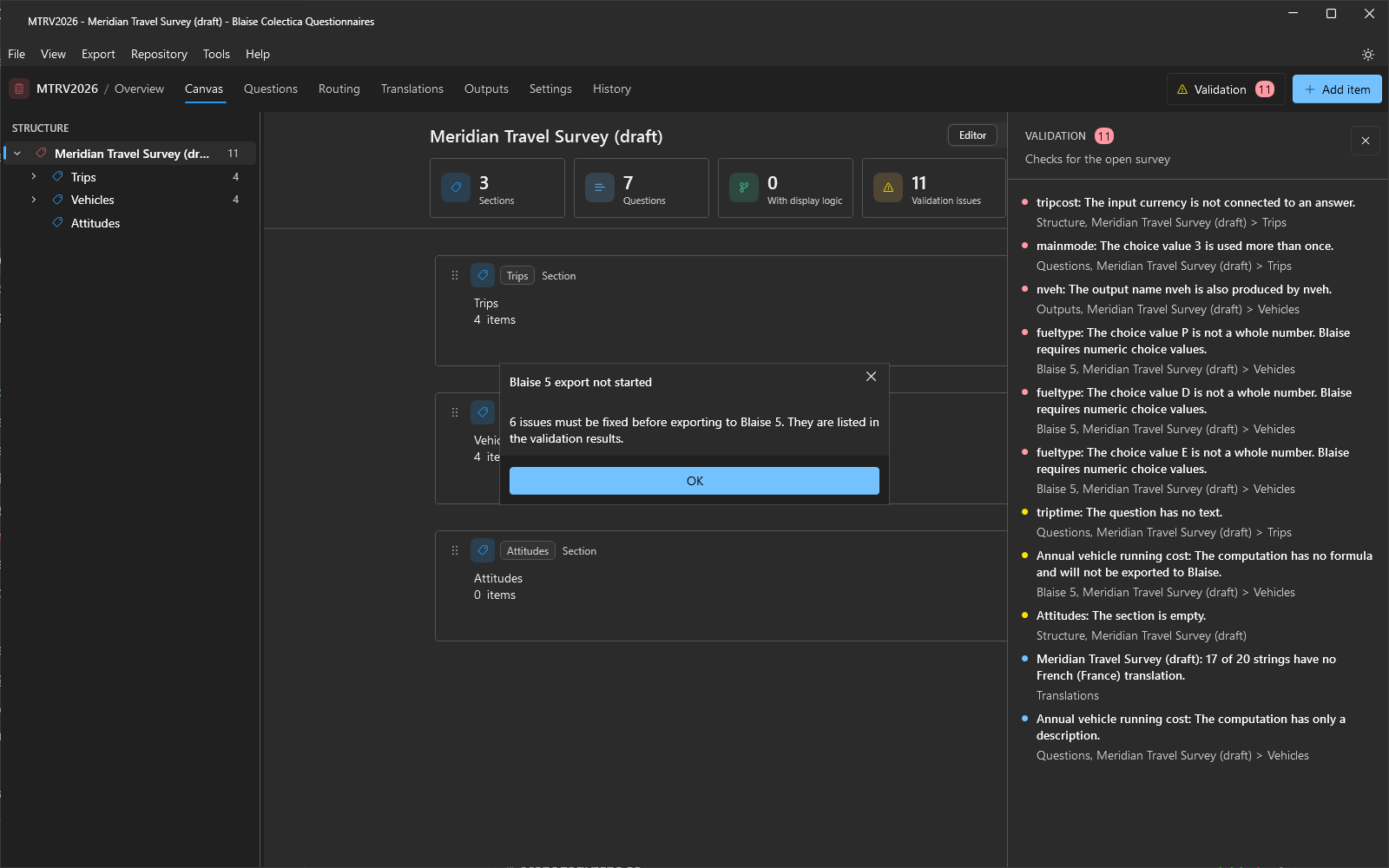
Task: Select Attitudes in the structure tree
Action: coord(130,223)
